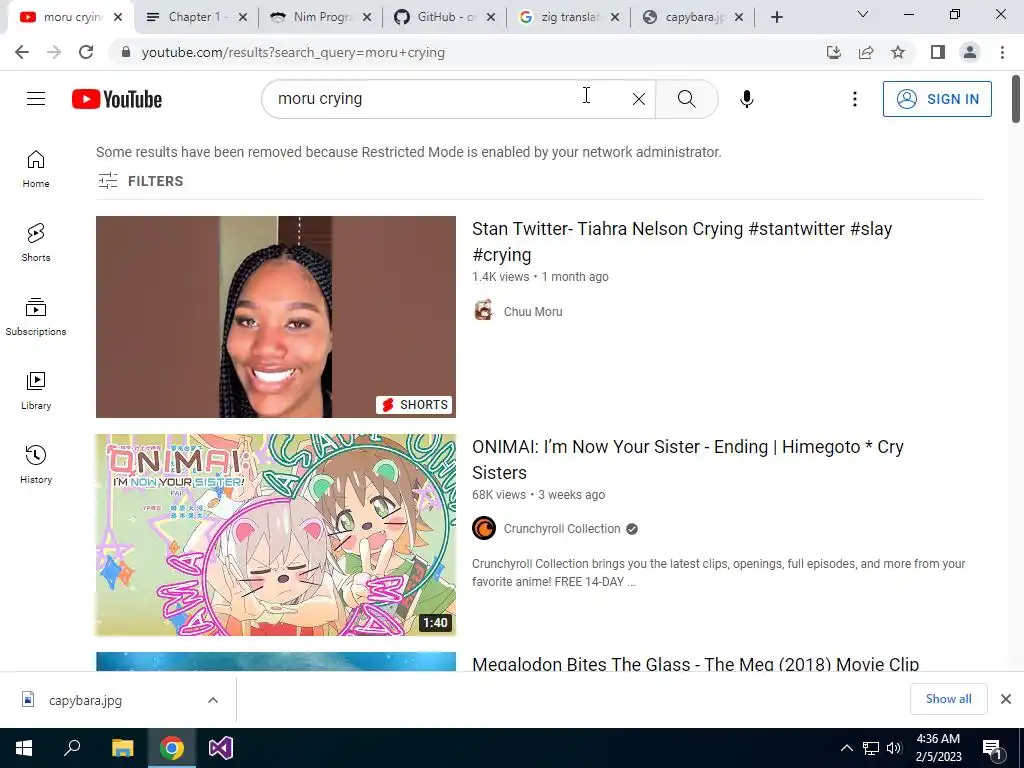Viewport: 1024px width, 768px height.
Task: Open Visual Studio from taskbar
Action: [221, 748]
